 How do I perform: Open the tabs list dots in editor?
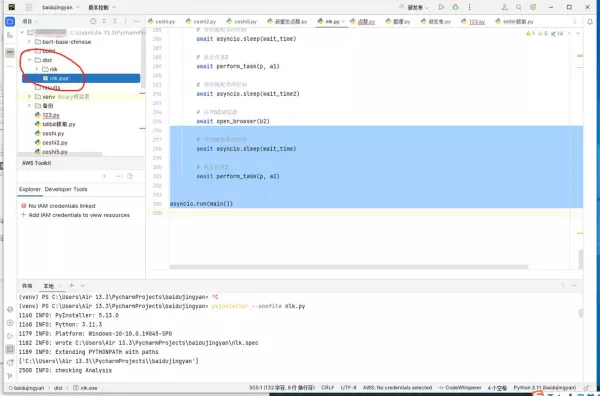coord(574,21)
